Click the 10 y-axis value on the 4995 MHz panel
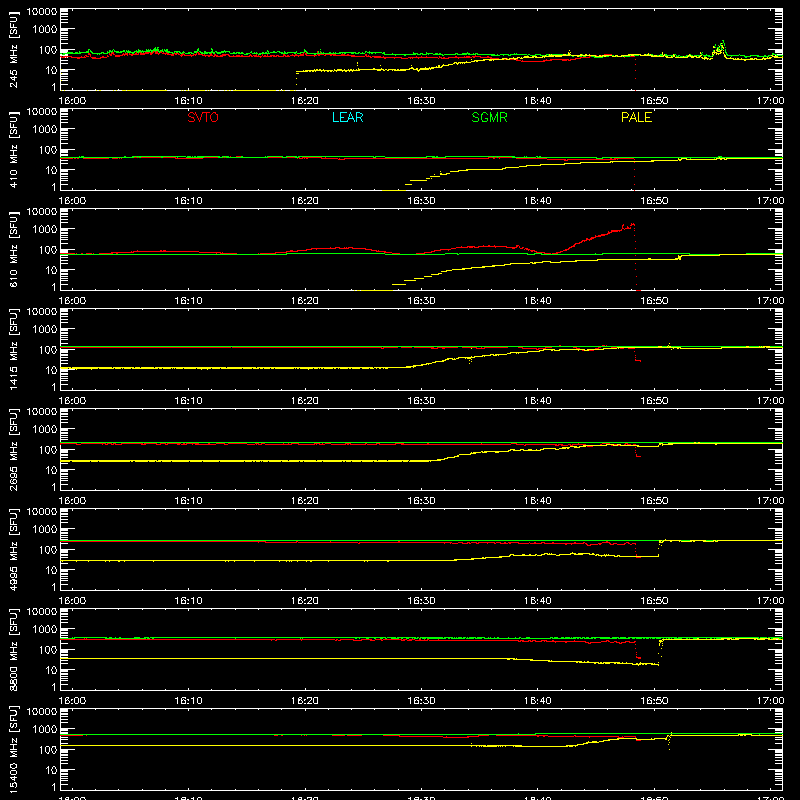This screenshot has height=800, width=800. coord(52,570)
